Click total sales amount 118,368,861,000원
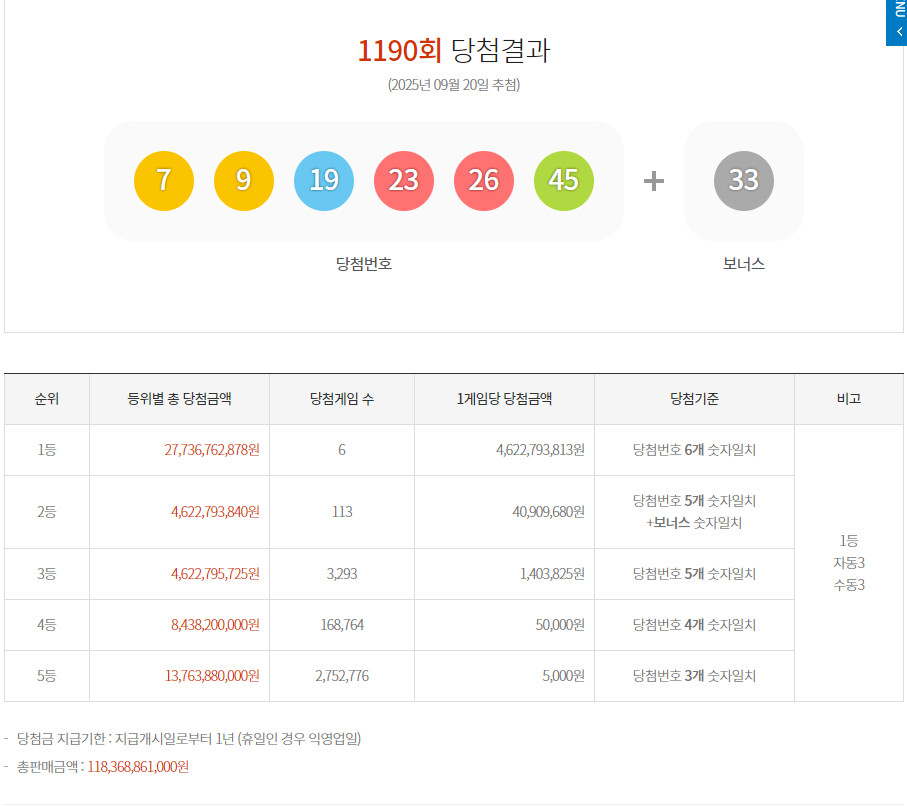907x807 pixels. pyautogui.click(x=138, y=767)
